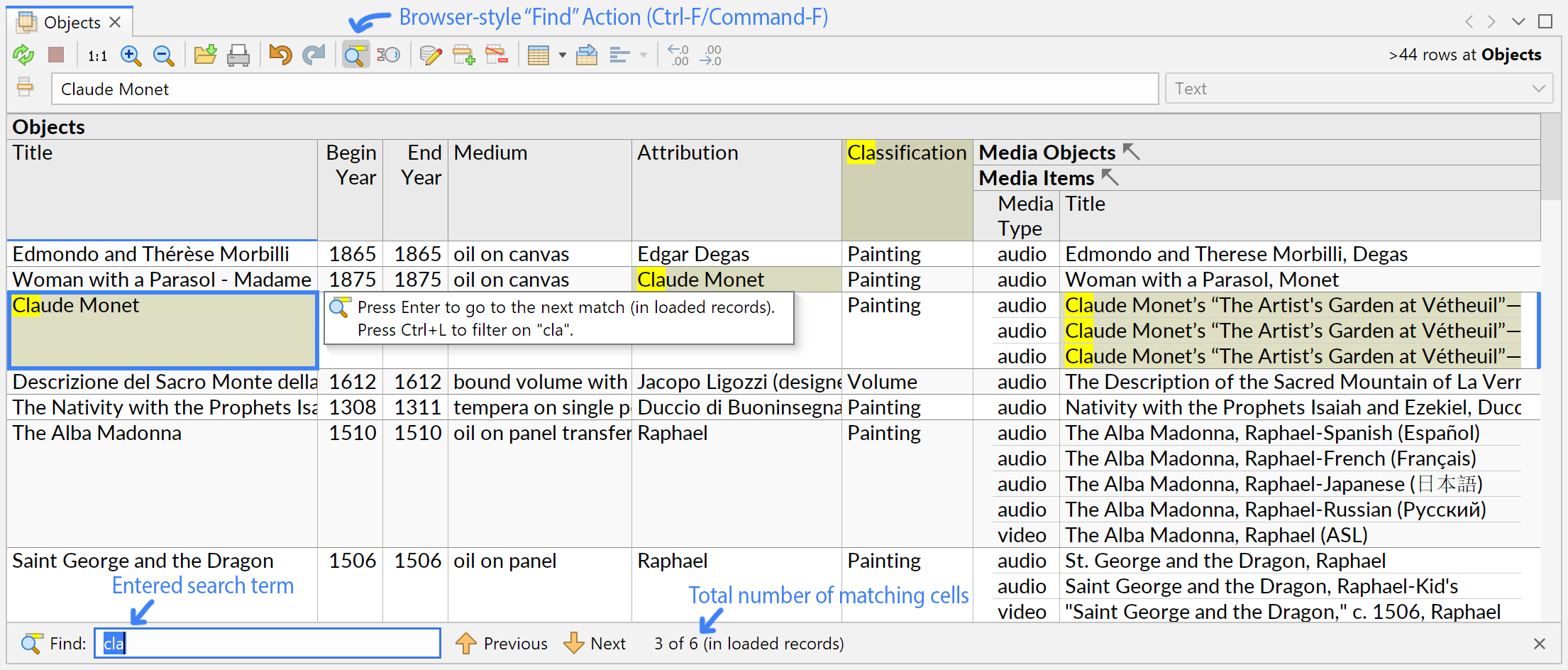
Task: Click the Next match button
Action: pos(595,644)
